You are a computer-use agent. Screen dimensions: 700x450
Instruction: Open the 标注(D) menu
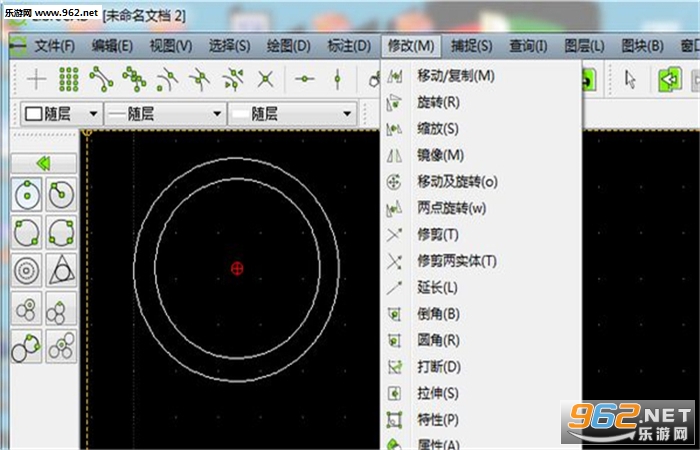[349, 46]
